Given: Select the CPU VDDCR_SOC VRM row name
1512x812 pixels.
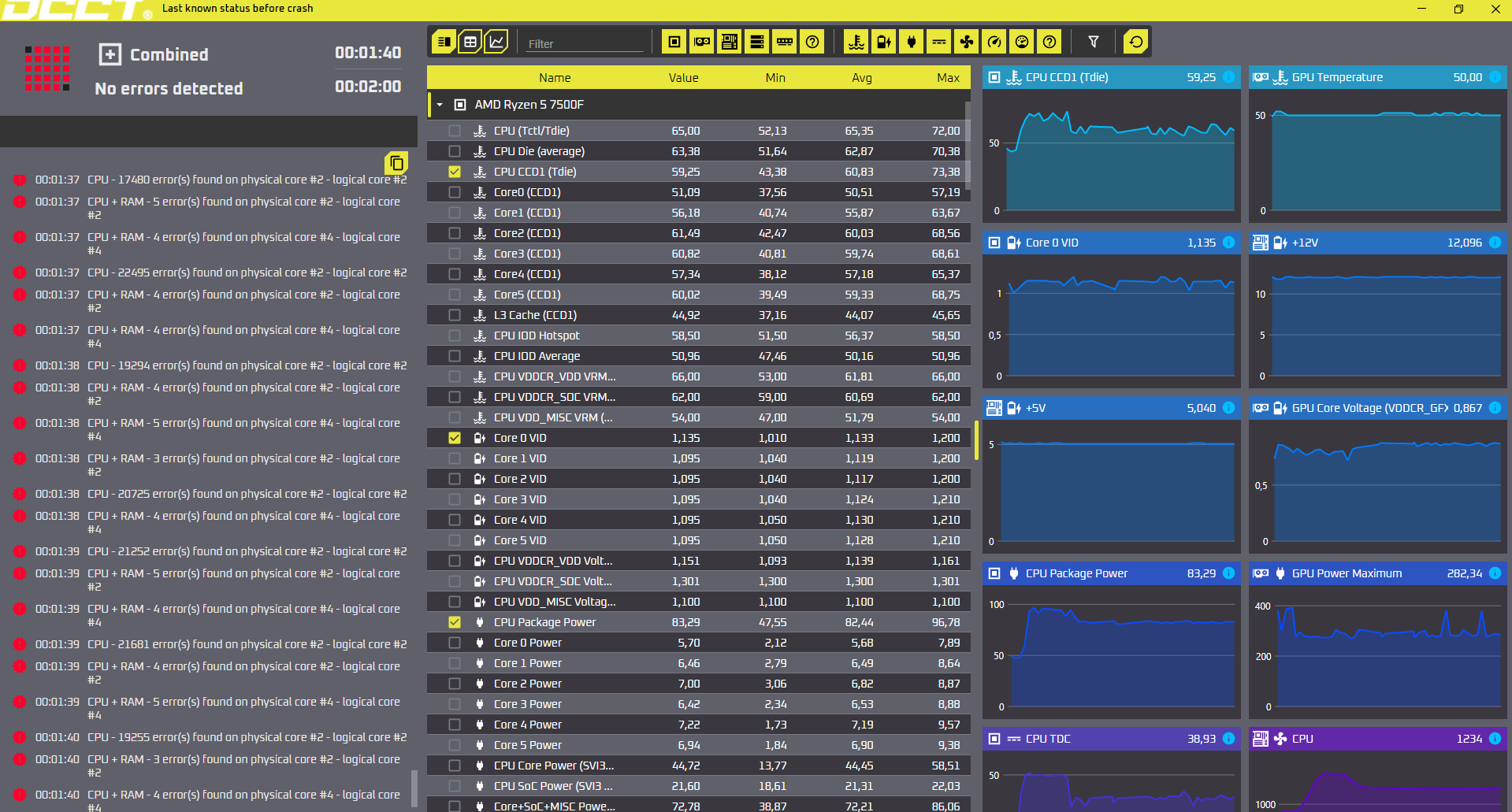Looking at the screenshot, I should [555, 397].
